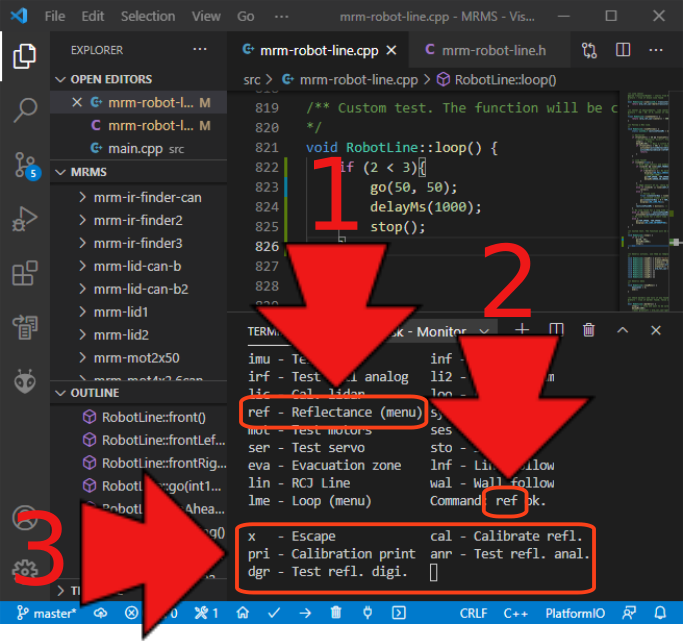Open Source Control view with 5 changes
This screenshot has height=641, width=683.
[x=25, y=164]
